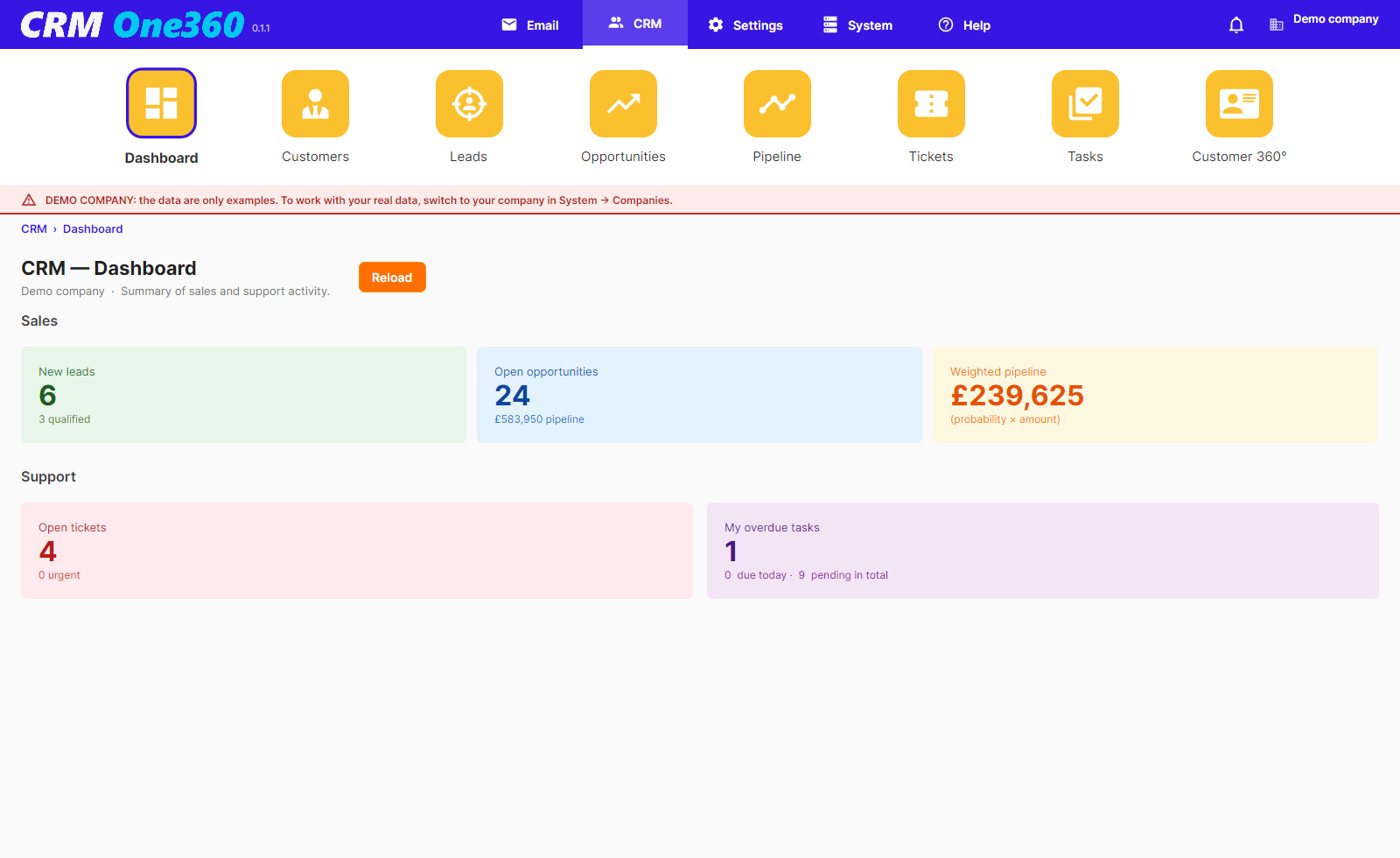Open notifications bell
Screen dimensions: 1400x858
coord(1236,25)
